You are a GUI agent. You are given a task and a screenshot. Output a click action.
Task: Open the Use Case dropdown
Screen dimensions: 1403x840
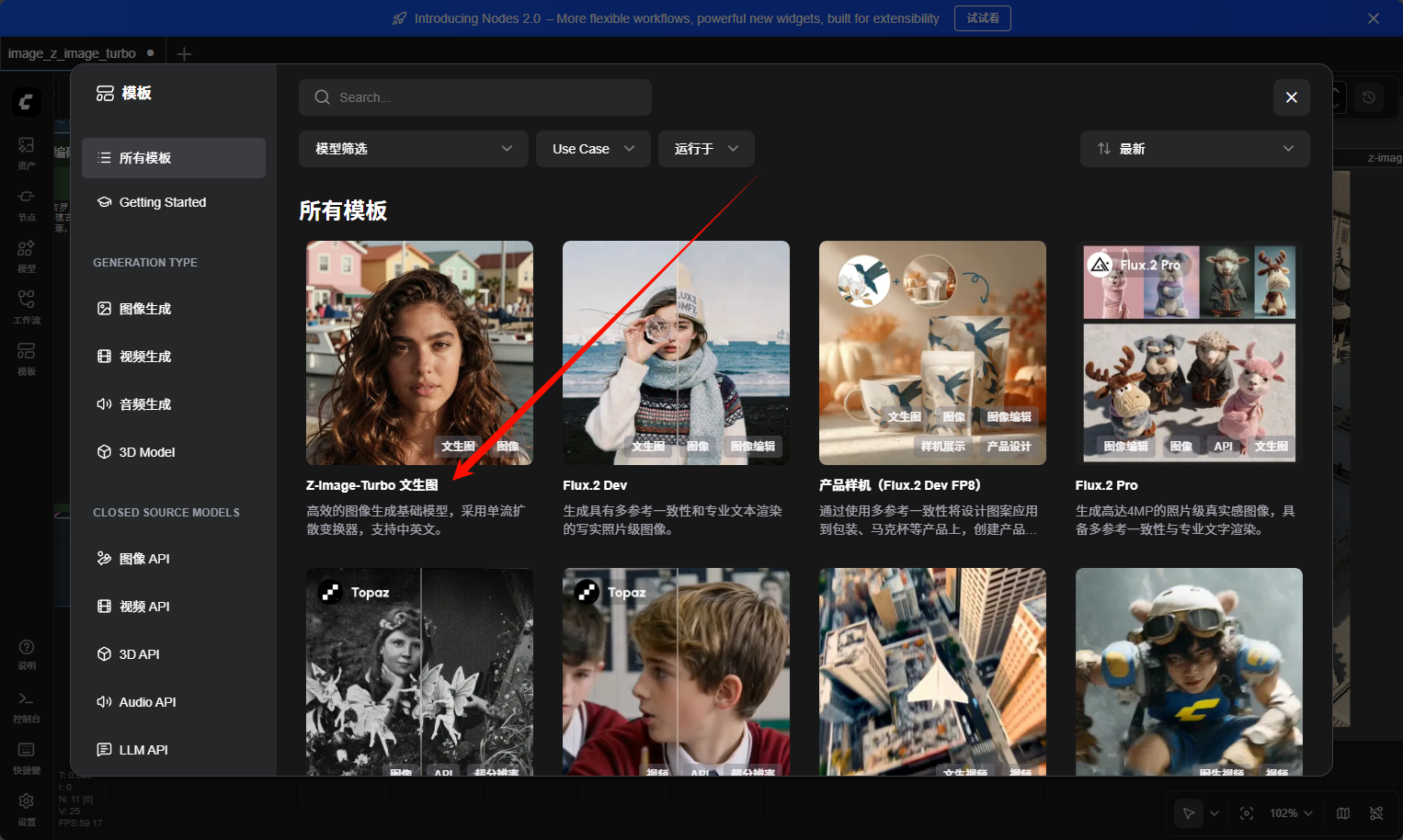[592, 148]
